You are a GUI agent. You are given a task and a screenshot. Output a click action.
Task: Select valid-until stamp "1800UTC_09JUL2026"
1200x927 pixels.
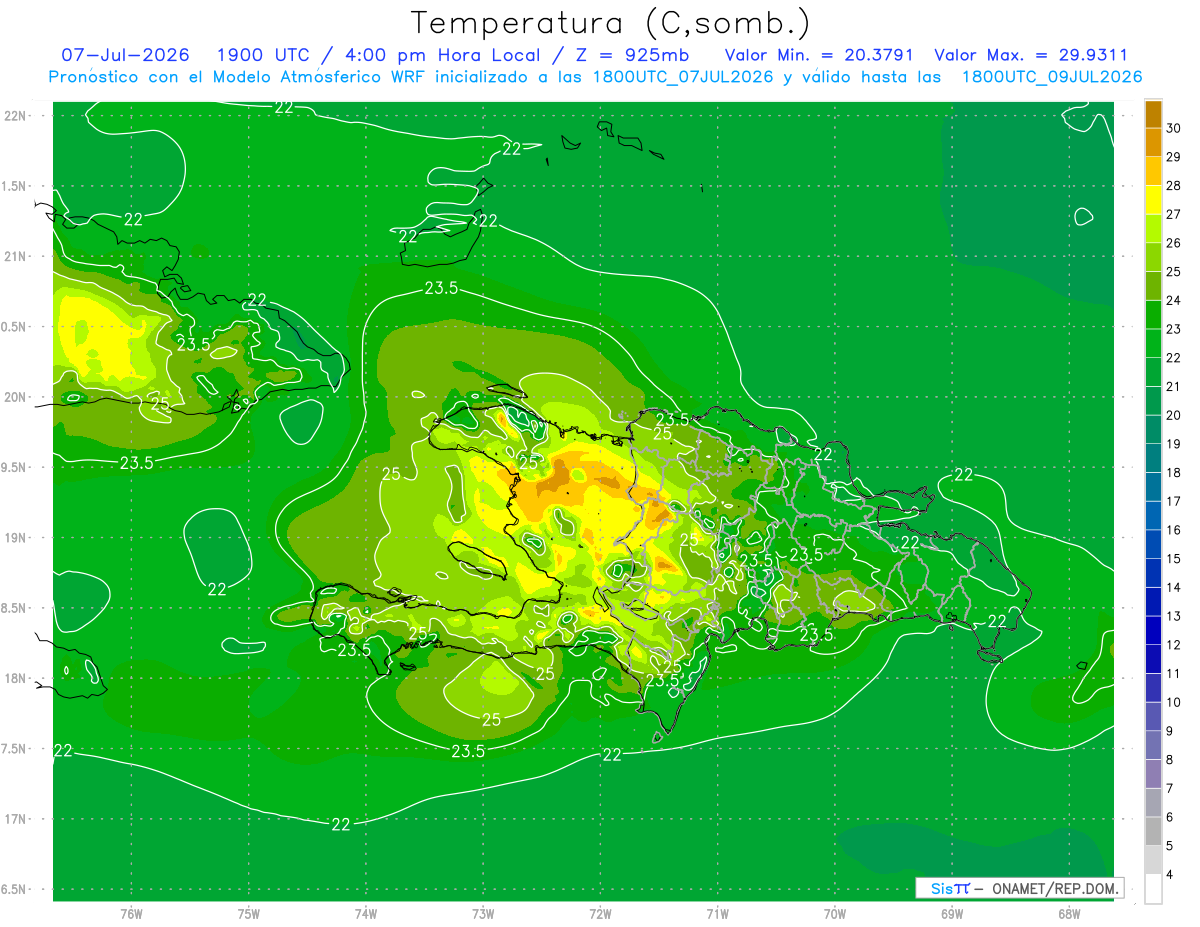[x=1050, y=77]
